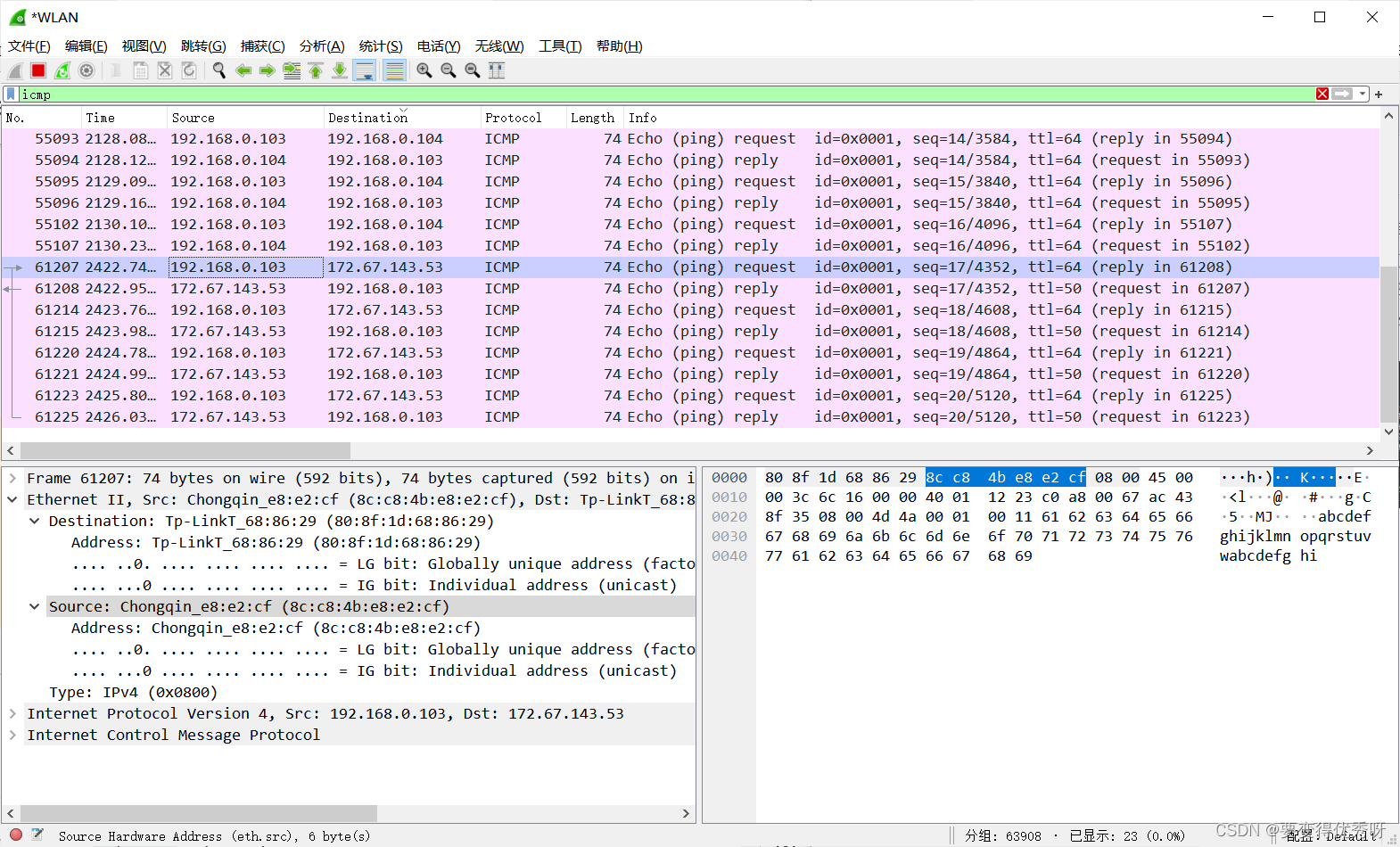The image size is (1400, 847).
Task: Apply the display filter arrow button
Action: click(1342, 94)
